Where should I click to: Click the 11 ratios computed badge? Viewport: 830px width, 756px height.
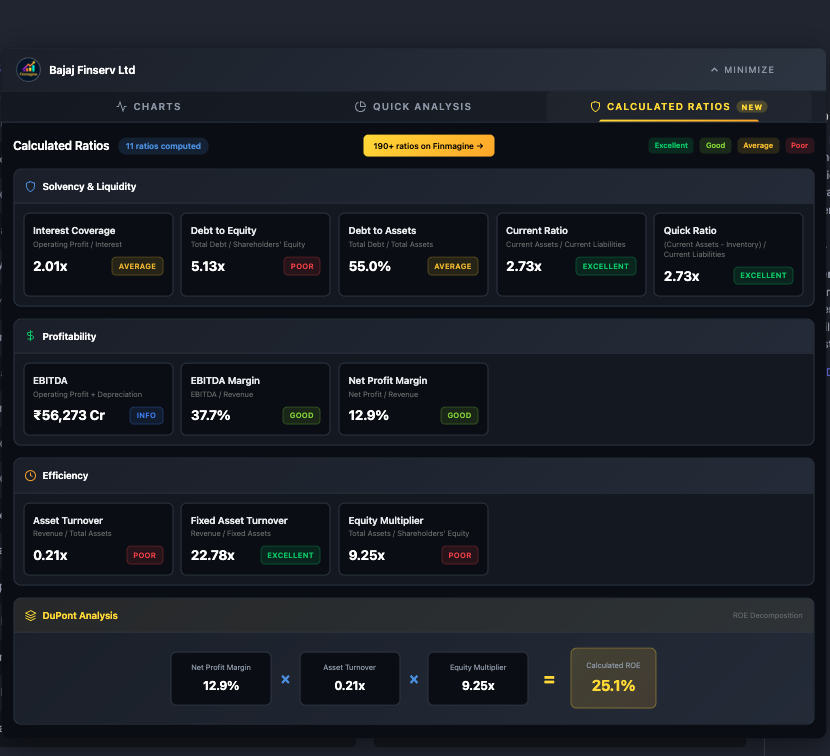(x=162, y=146)
